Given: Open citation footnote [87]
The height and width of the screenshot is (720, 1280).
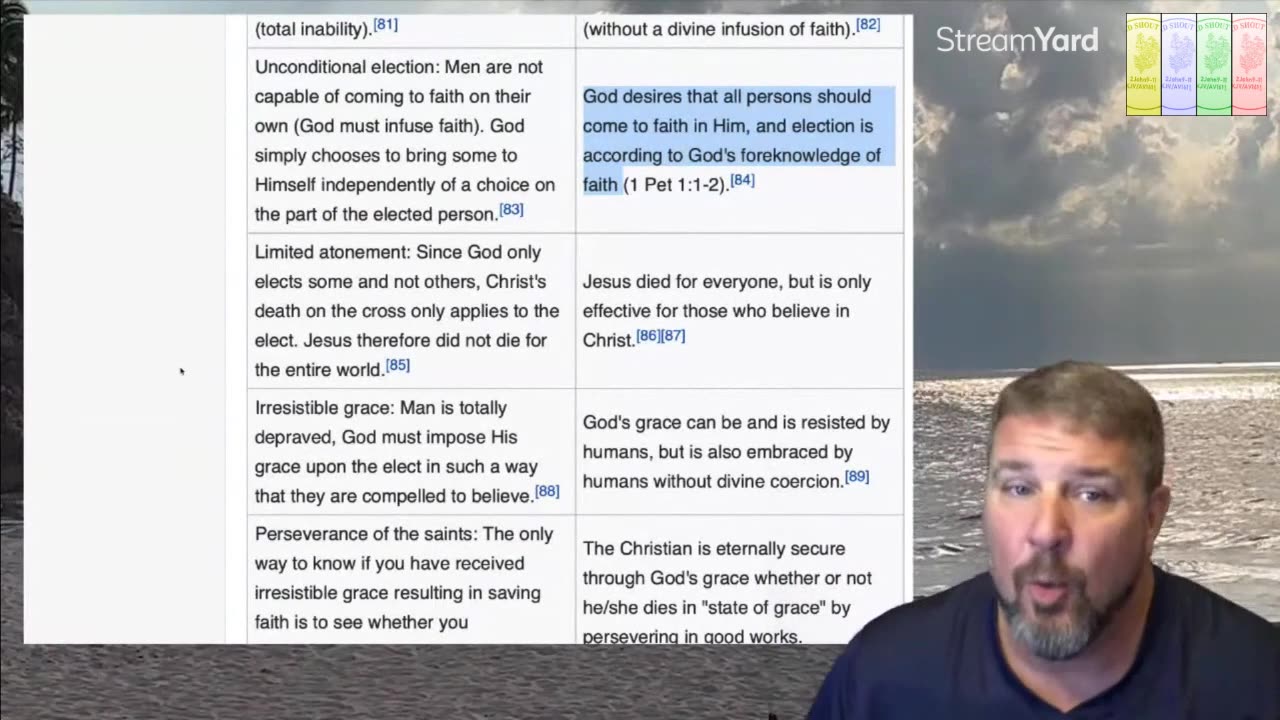Looking at the screenshot, I should click(x=673, y=336).
